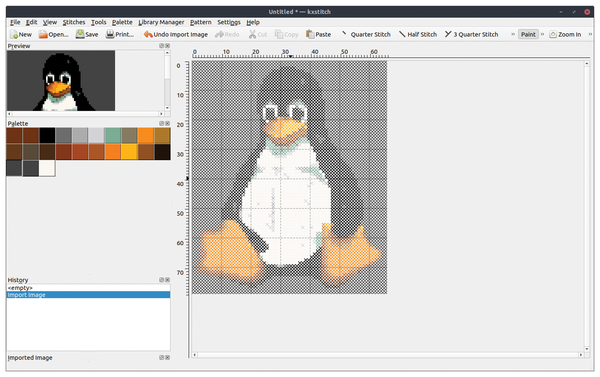Click the canvas vertical scrollbar up arrow
Viewport: 600px width, 377px height.
587,64
